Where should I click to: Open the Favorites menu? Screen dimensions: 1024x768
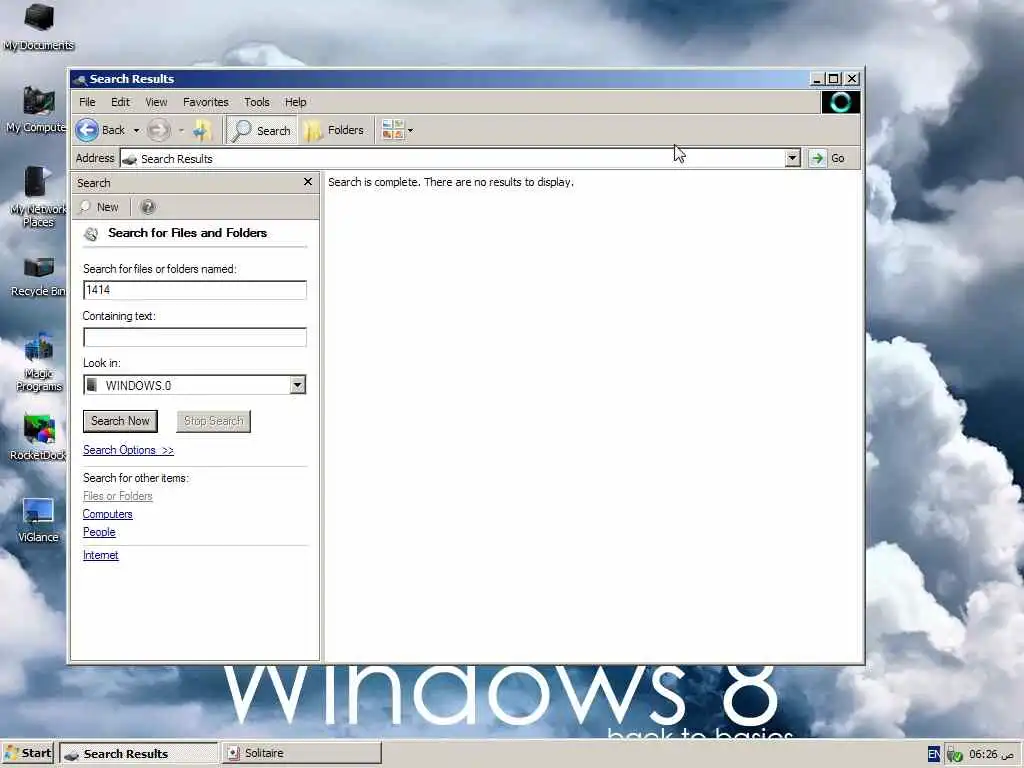point(206,102)
